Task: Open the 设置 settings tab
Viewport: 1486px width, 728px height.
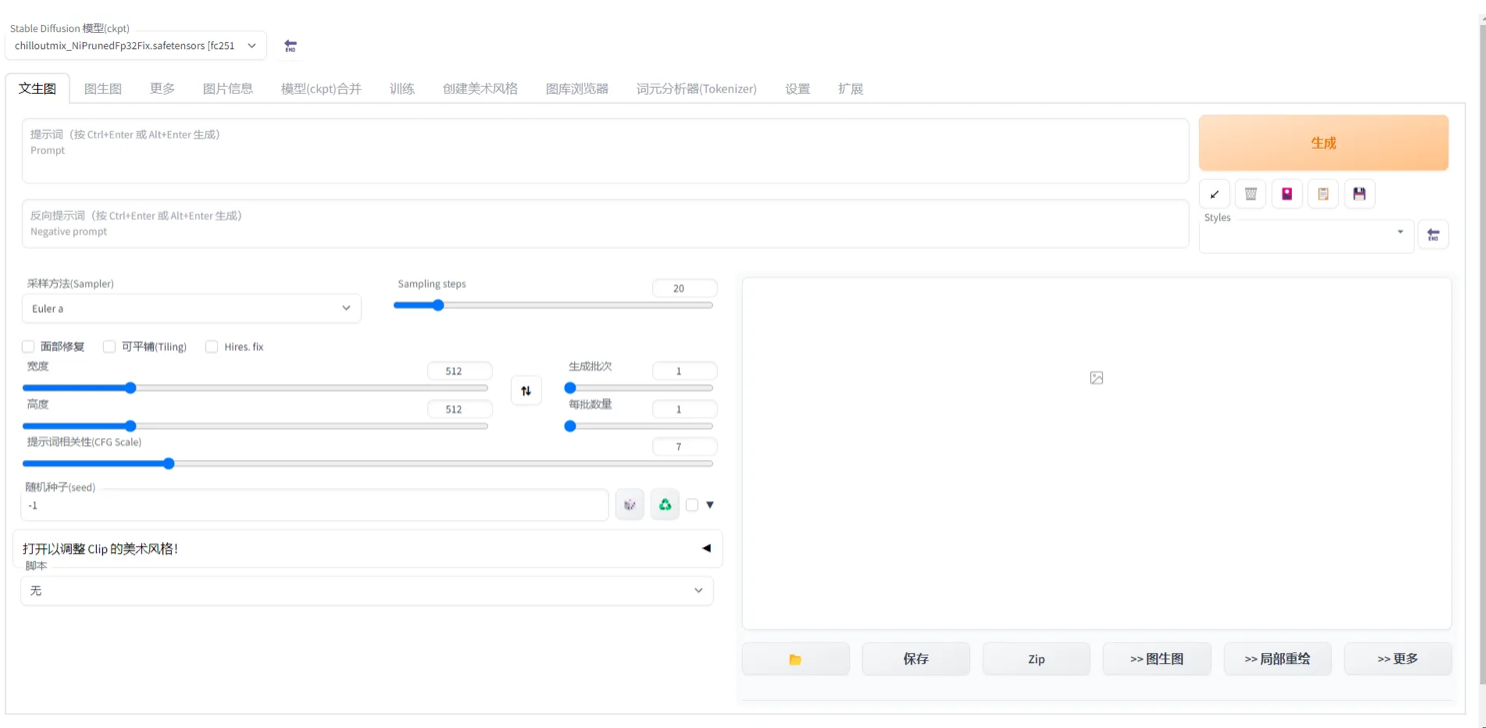Action: tap(797, 89)
